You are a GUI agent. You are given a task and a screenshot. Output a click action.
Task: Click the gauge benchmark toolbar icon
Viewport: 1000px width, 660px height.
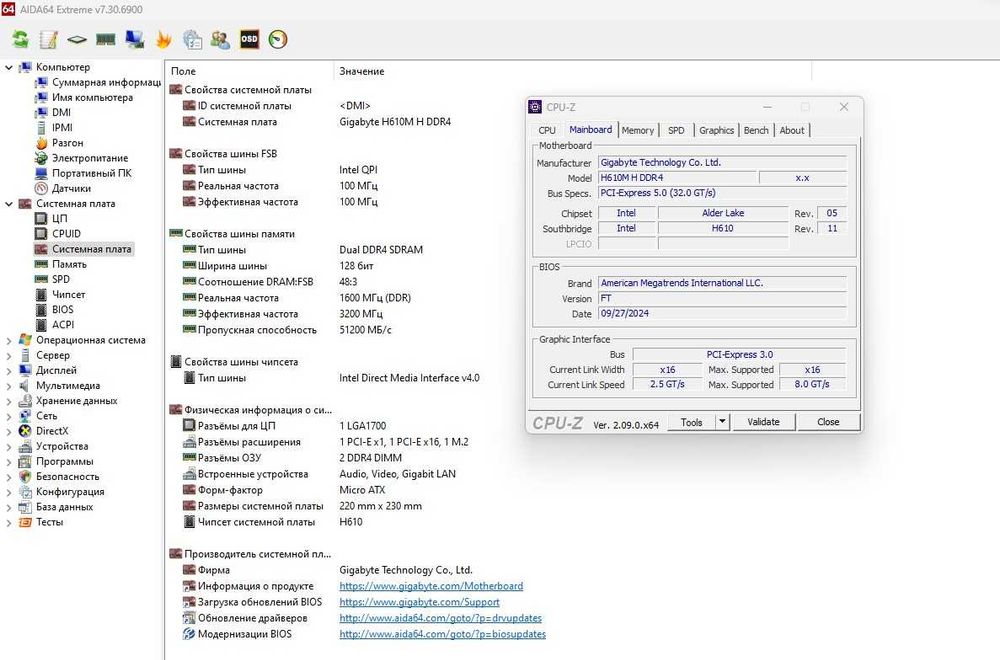279,40
